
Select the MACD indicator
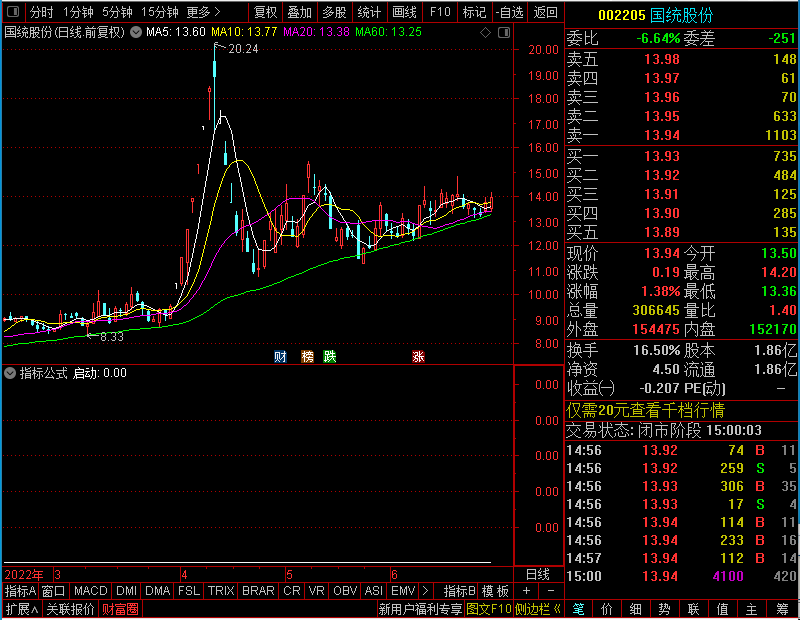(x=91, y=591)
